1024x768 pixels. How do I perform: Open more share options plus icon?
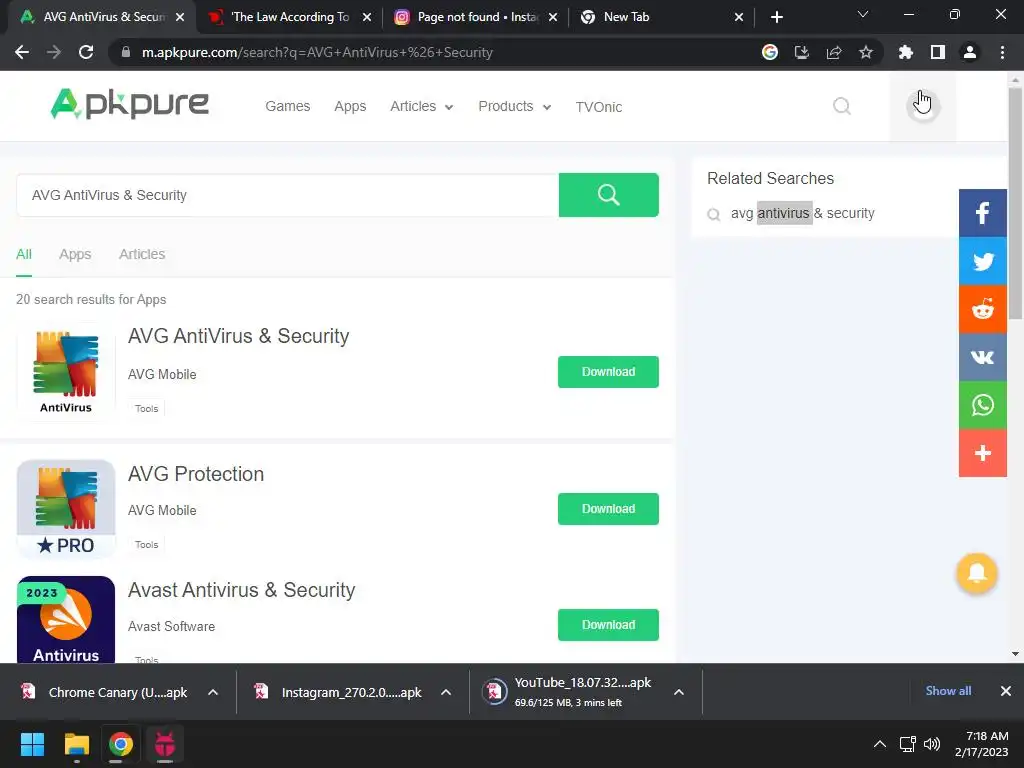982,453
